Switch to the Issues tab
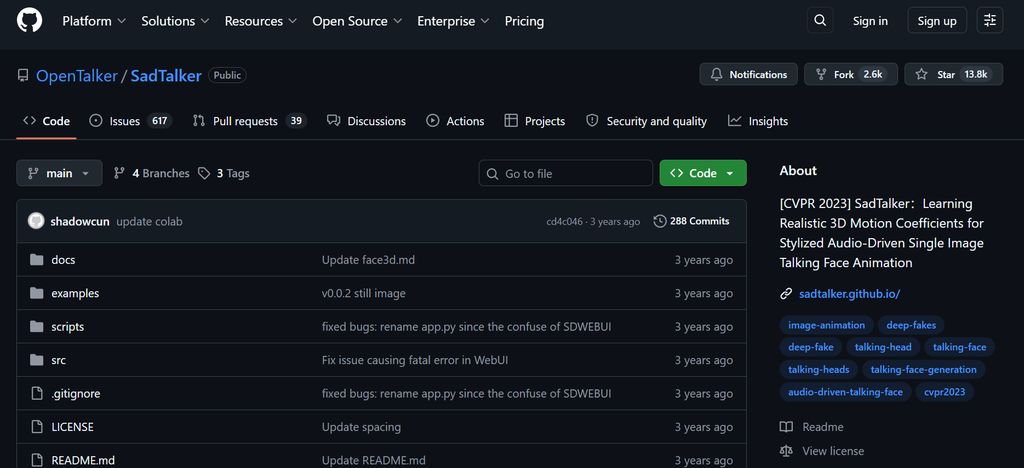This screenshot has width=1024, height=468. pos(131,121)
